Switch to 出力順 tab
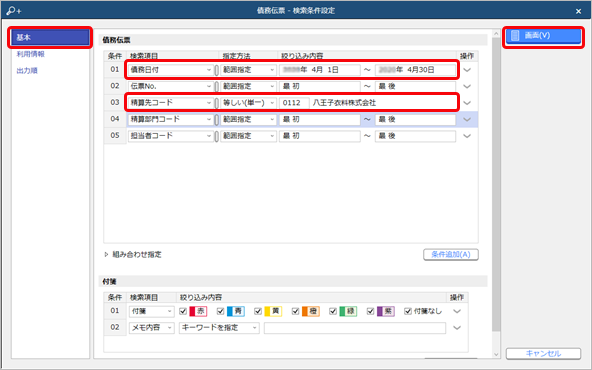Screen dimensions: 592x370 click(27, 71)
